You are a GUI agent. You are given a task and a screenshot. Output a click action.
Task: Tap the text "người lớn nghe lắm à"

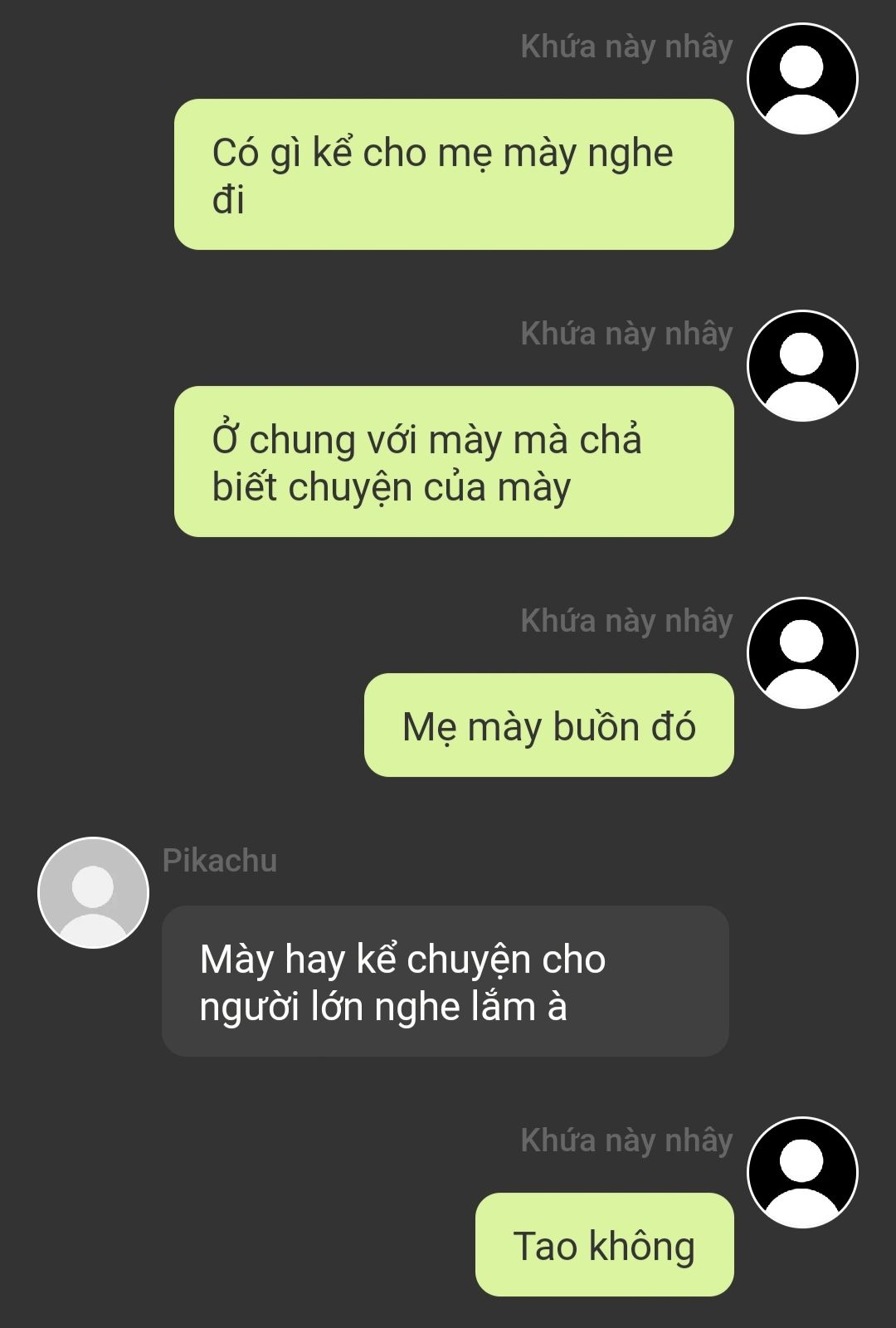(x=383, y=1007)
